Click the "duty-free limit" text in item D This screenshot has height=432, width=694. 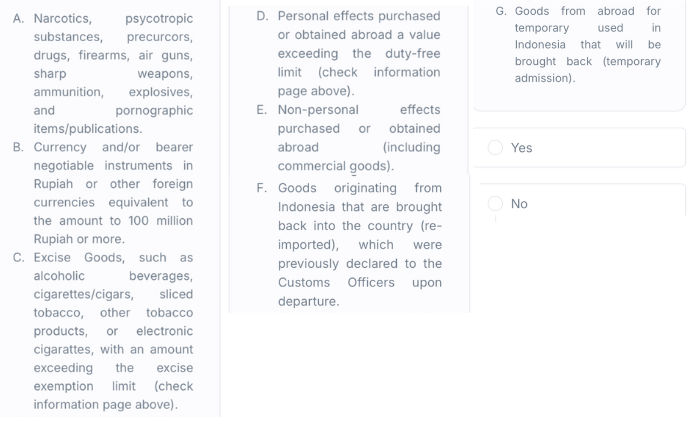[358, 62]
